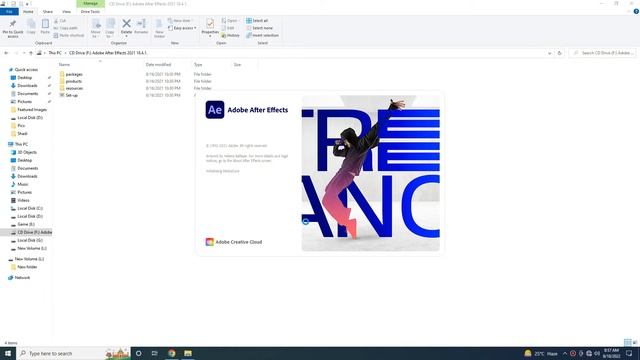Screen dimensions: 640x360
Task: Click Pin to Quick access in the ribbon
Action: click(x=13, y=28)
